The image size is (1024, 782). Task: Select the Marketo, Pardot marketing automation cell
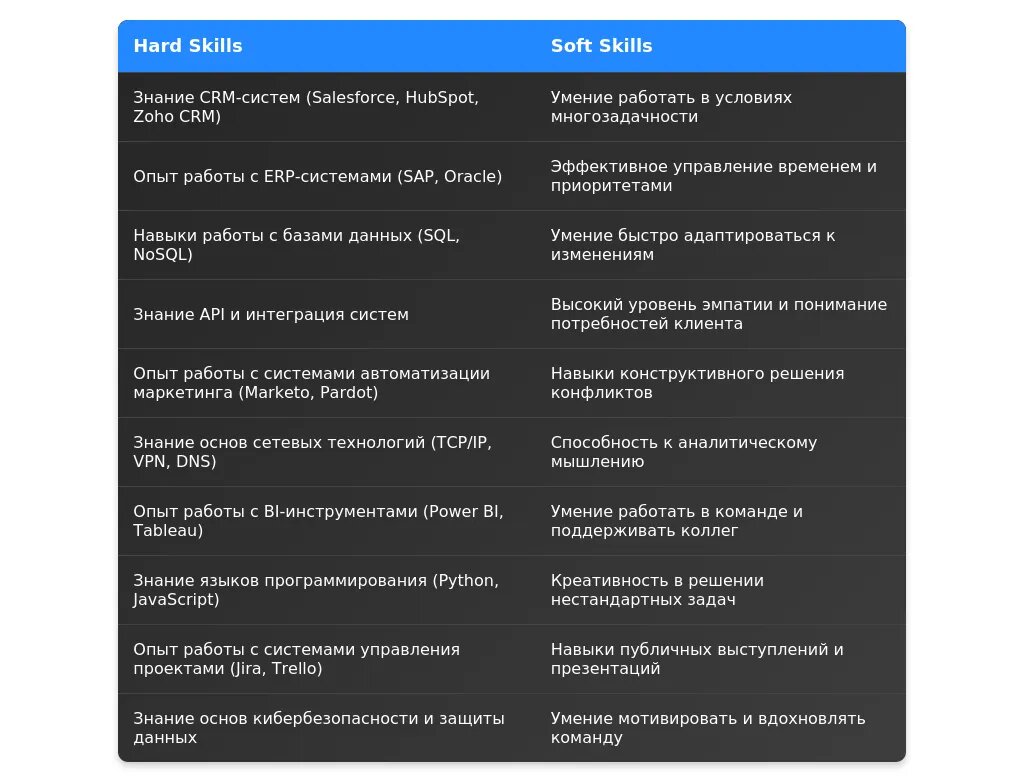[x=311, y=383]
